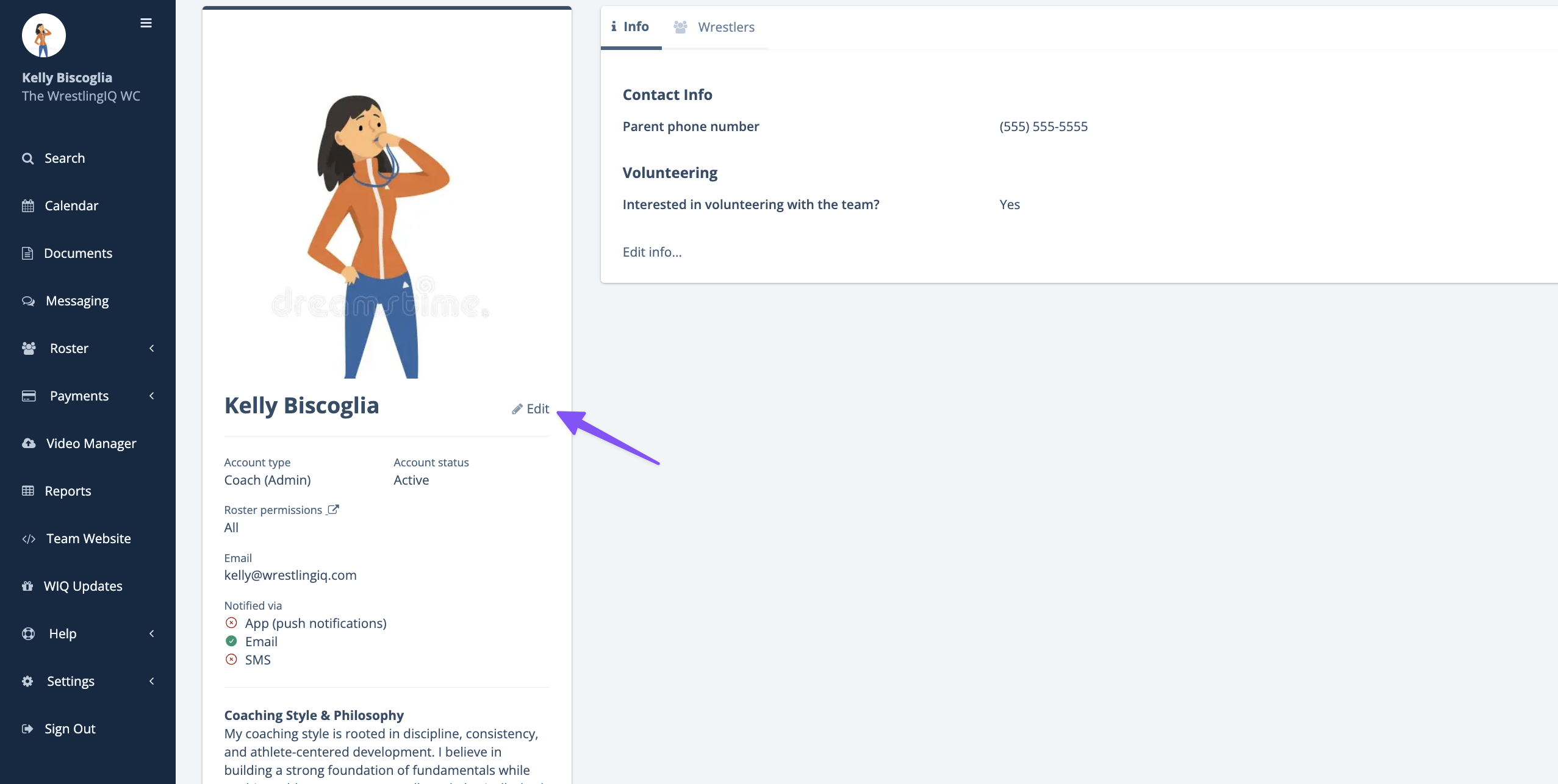Click the Yes volunteering answer

coord(1010,204)
